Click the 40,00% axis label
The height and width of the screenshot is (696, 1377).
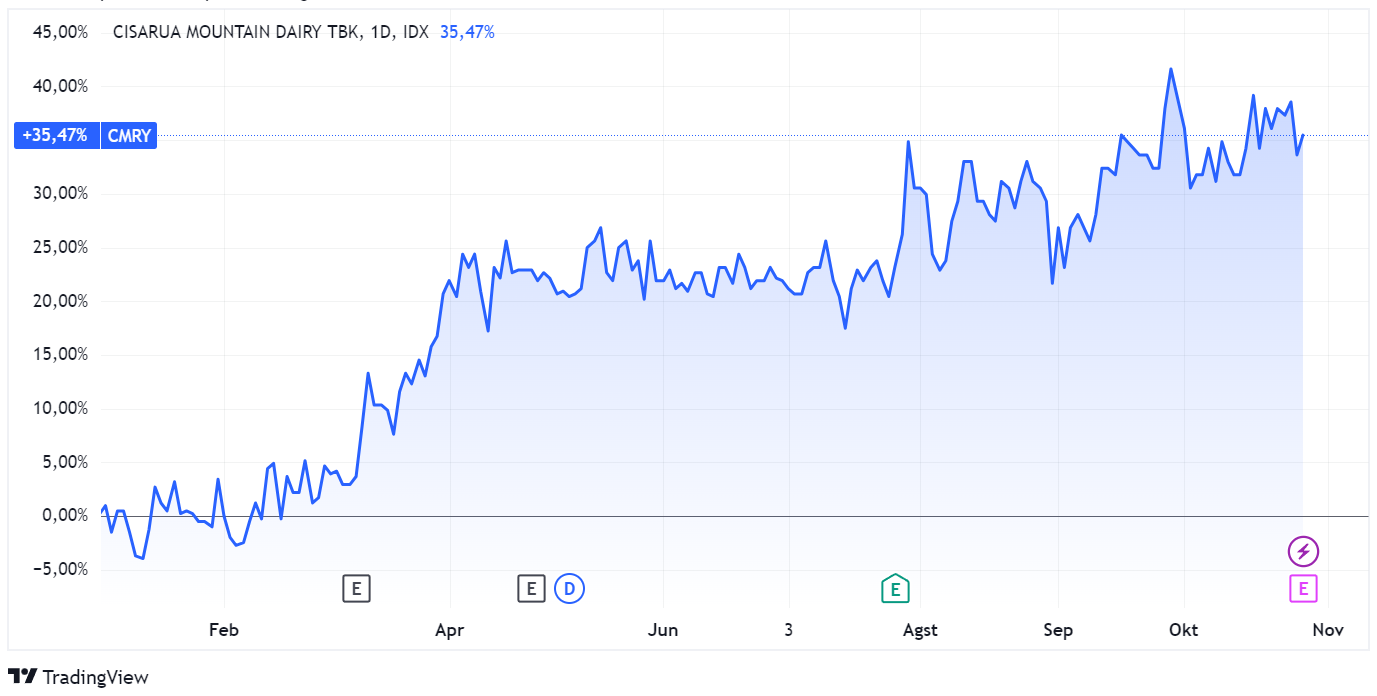pyautogui.click(x=61, y=86)
